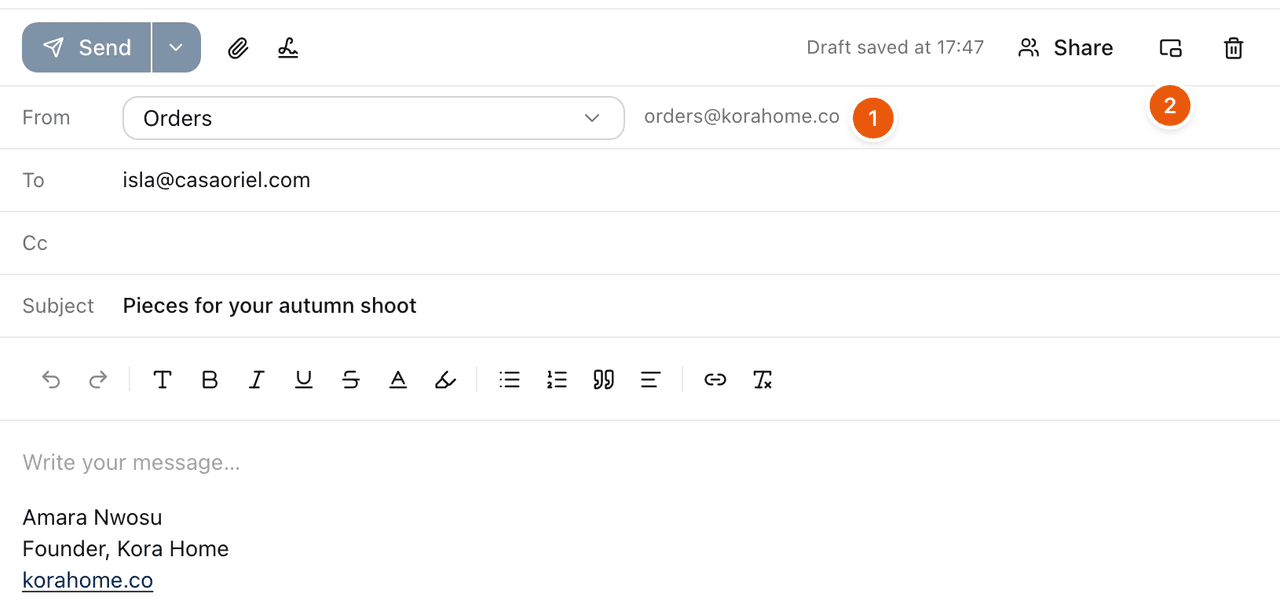Click the Amara Nwosu signature line
Image resolution: width=1280 pixels, height=613 pixels.
92,518
